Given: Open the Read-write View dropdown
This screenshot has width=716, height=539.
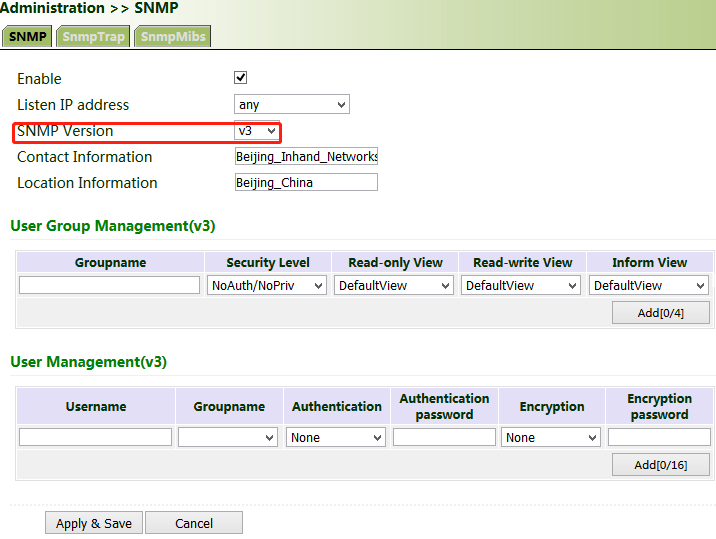Looking at the screenshot, I should (521, 285).
